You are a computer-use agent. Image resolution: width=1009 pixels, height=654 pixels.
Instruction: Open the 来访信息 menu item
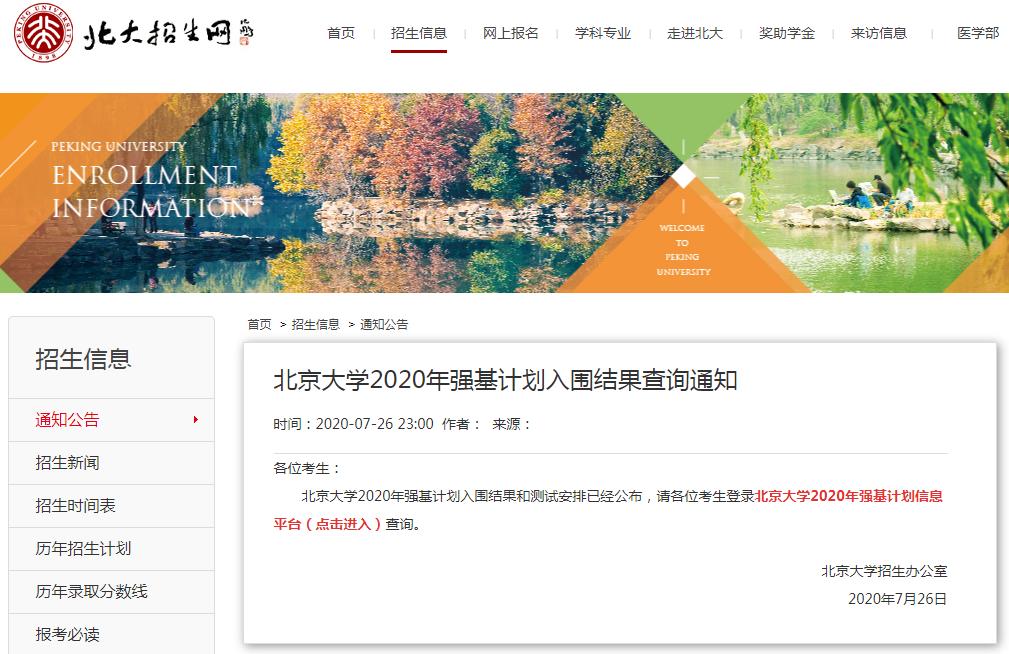coord(878,33)
